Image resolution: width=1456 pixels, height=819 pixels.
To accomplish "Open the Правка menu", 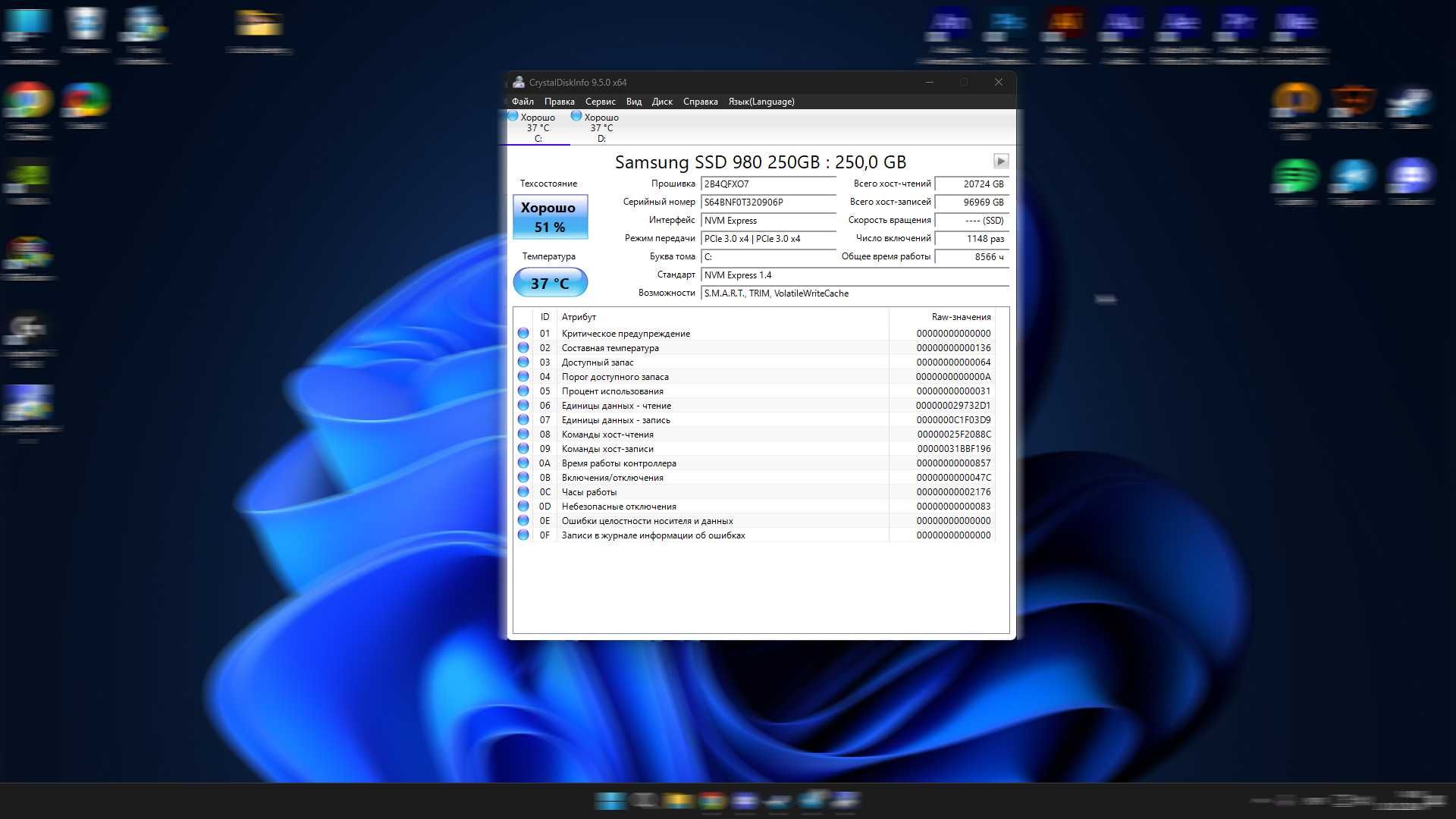I will [x=559, y=102].
